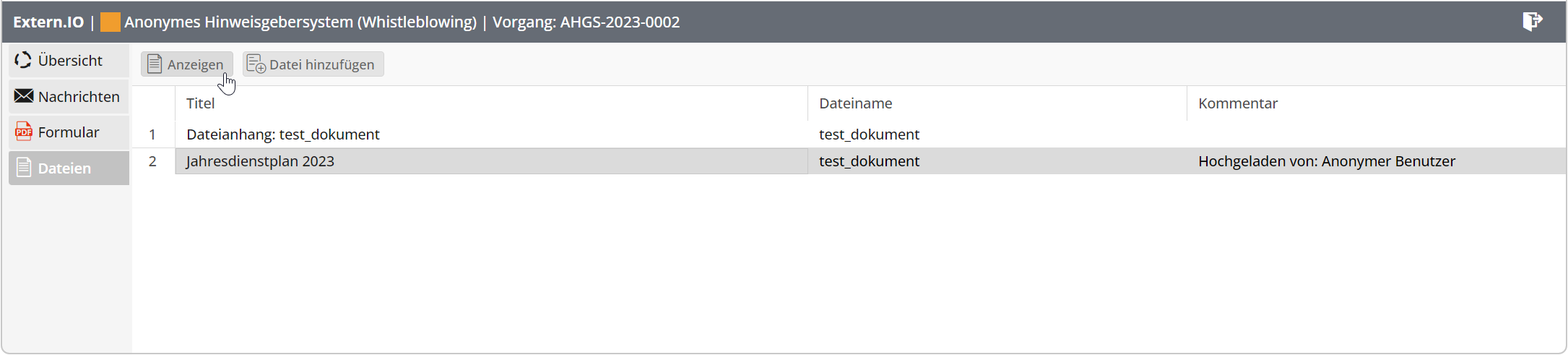Image resolution: width=1568 pixels, height=355 pixels.
Task: Click the Dateien document icon
Action: (x=24, y=168)
